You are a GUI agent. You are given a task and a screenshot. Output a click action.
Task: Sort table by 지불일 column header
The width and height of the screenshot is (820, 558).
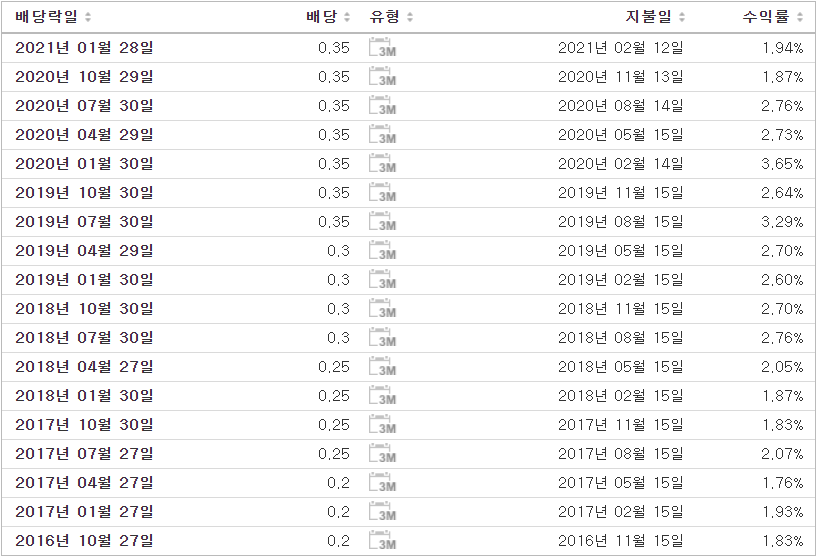(x=655, y=17)
